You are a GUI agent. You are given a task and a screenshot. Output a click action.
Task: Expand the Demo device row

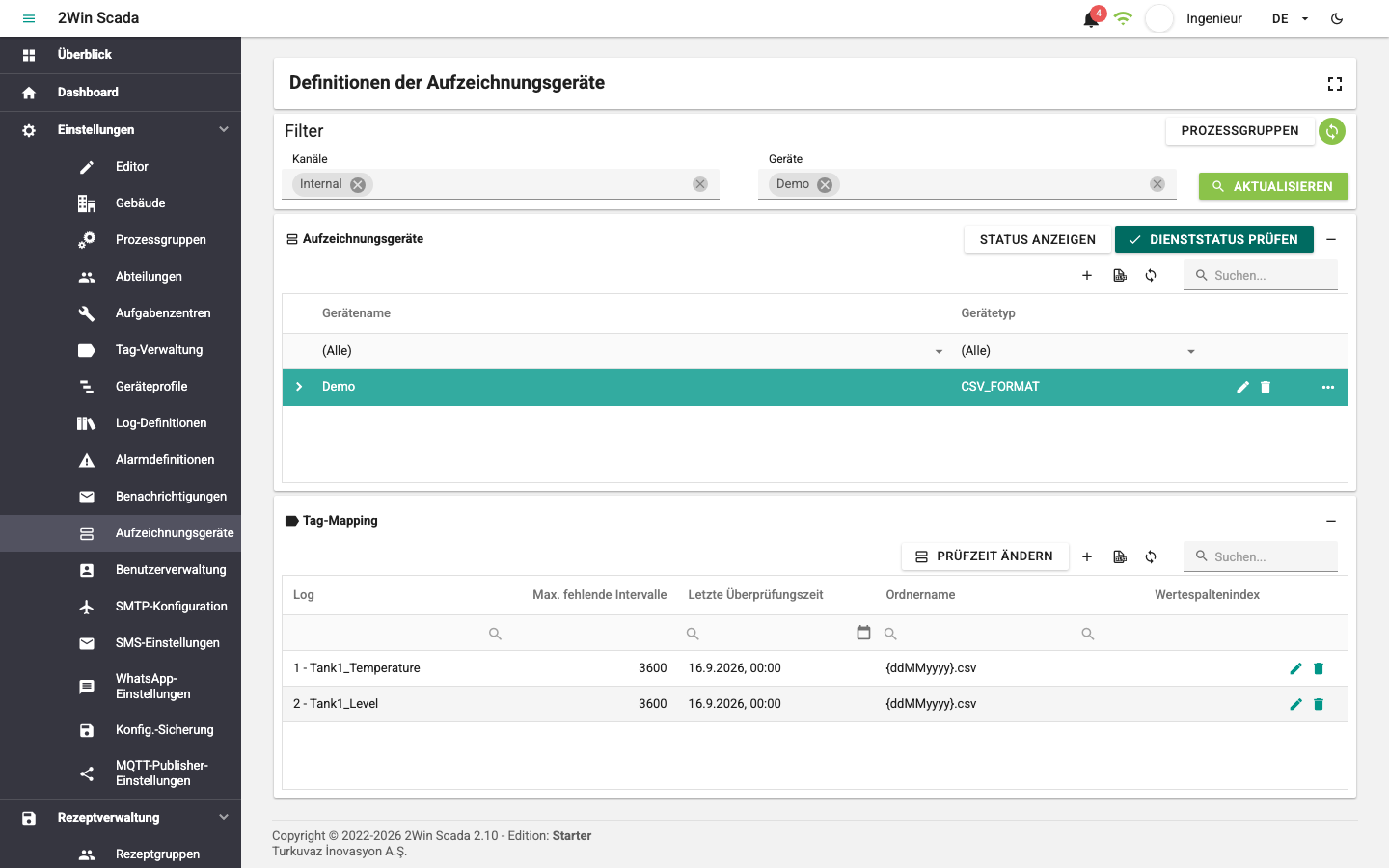coord(299,387)
